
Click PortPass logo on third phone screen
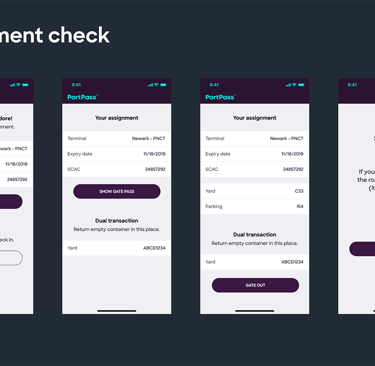(220, 97)
